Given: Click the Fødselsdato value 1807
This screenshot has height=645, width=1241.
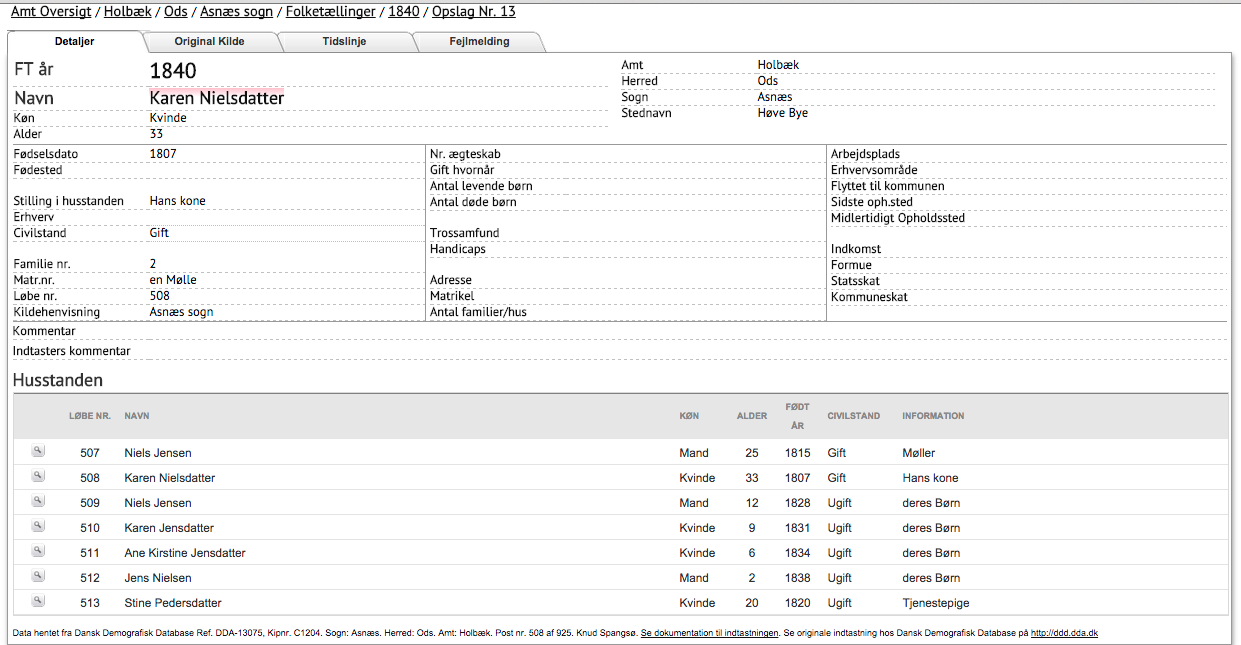Looking at the screenshot, I should point(163,154).
